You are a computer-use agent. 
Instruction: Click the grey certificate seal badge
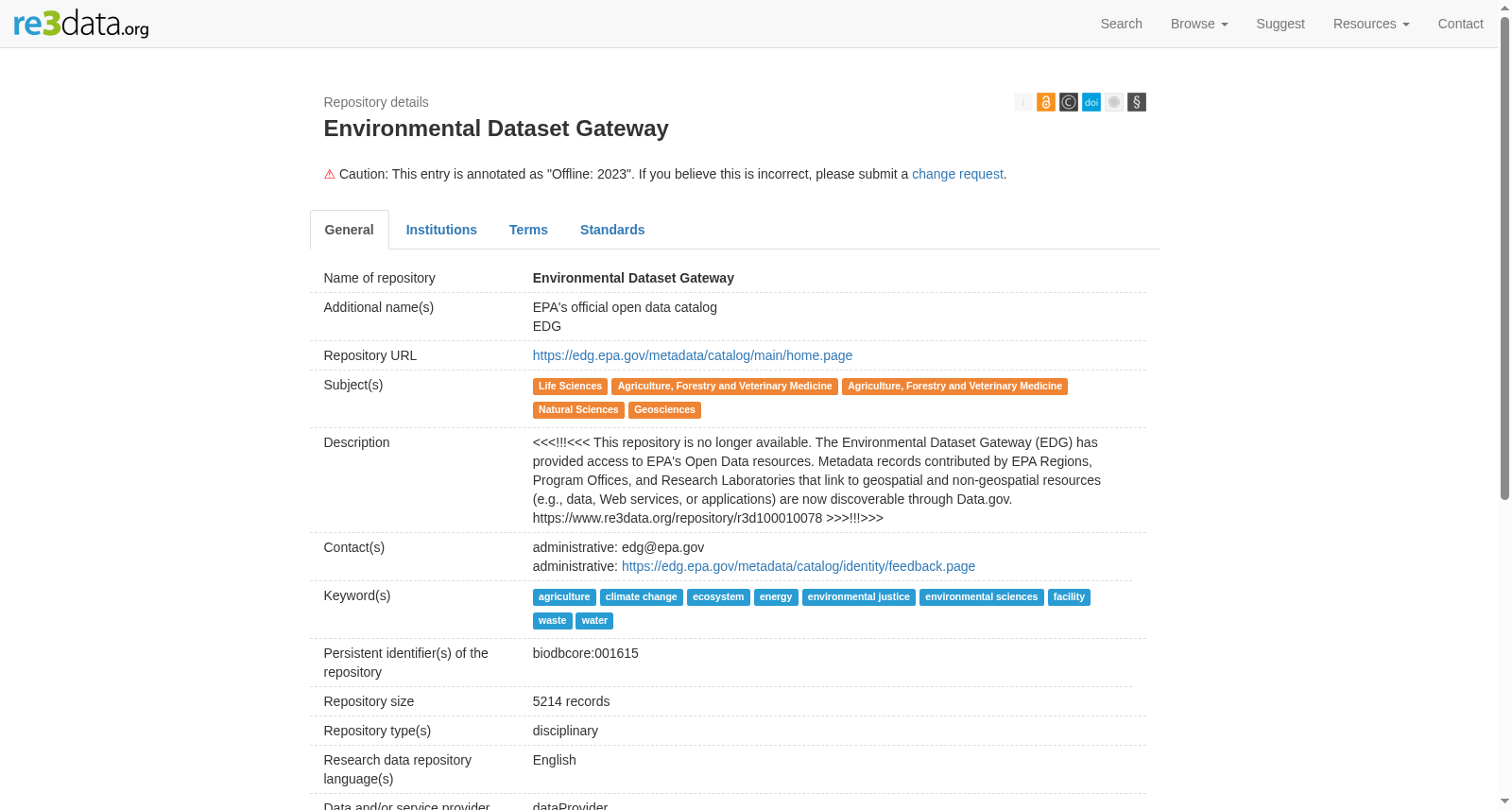tap(1114, 102)
